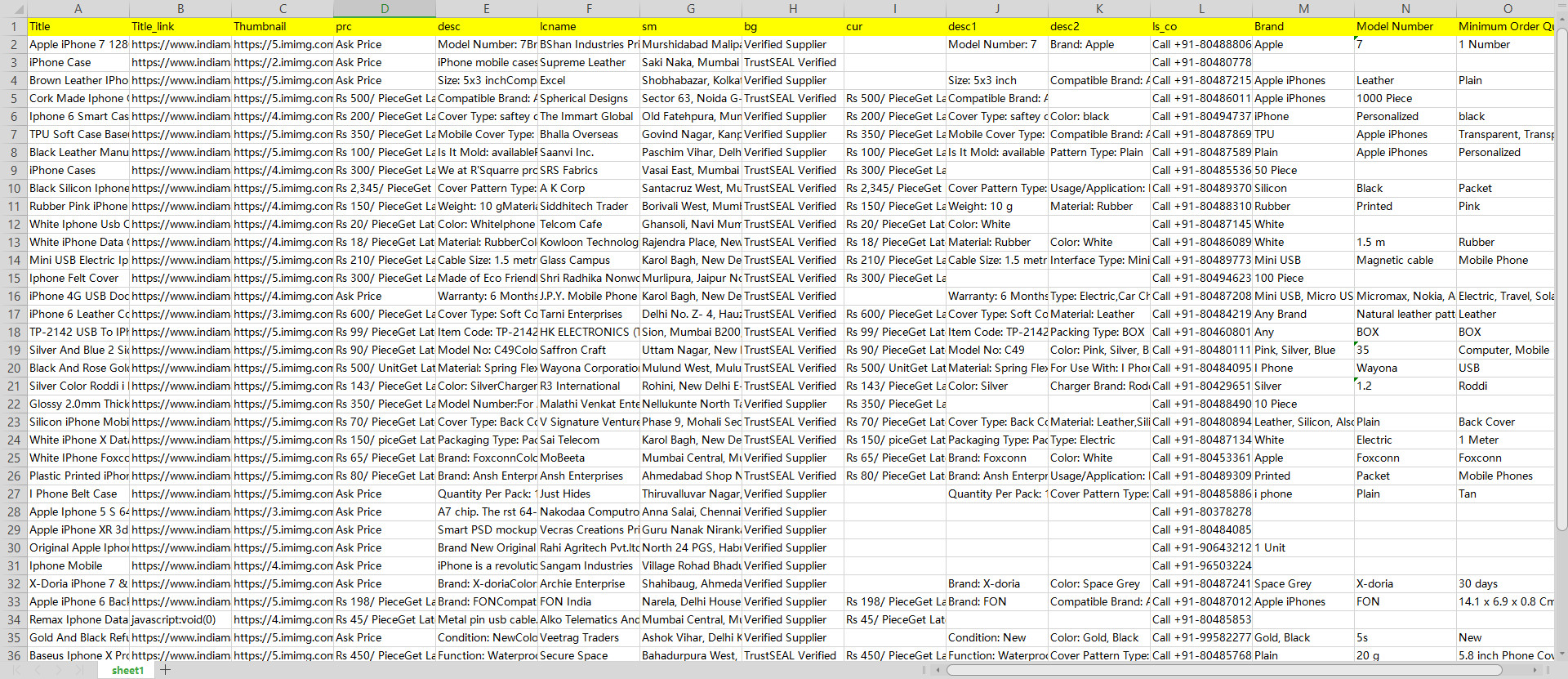
Task: Select the 'Supreme Leather' cell
Action: (589, 63)
